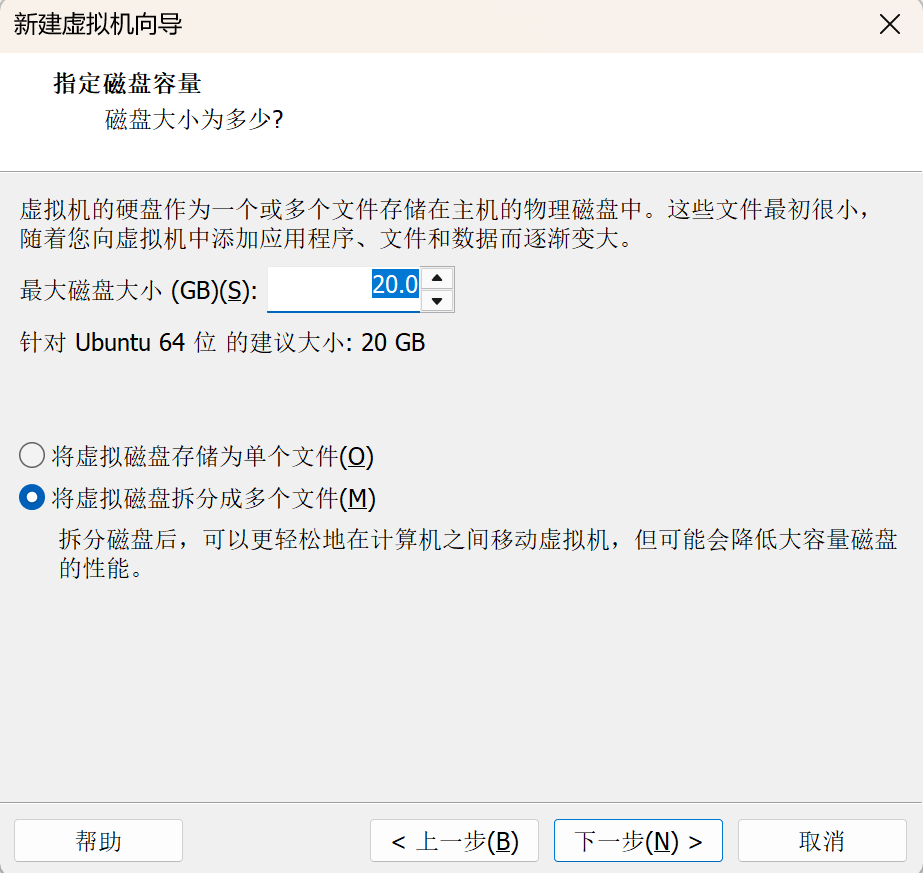923x873 pixels.
Task: Return to the previous wizard step
Action: tap(453, 840)
